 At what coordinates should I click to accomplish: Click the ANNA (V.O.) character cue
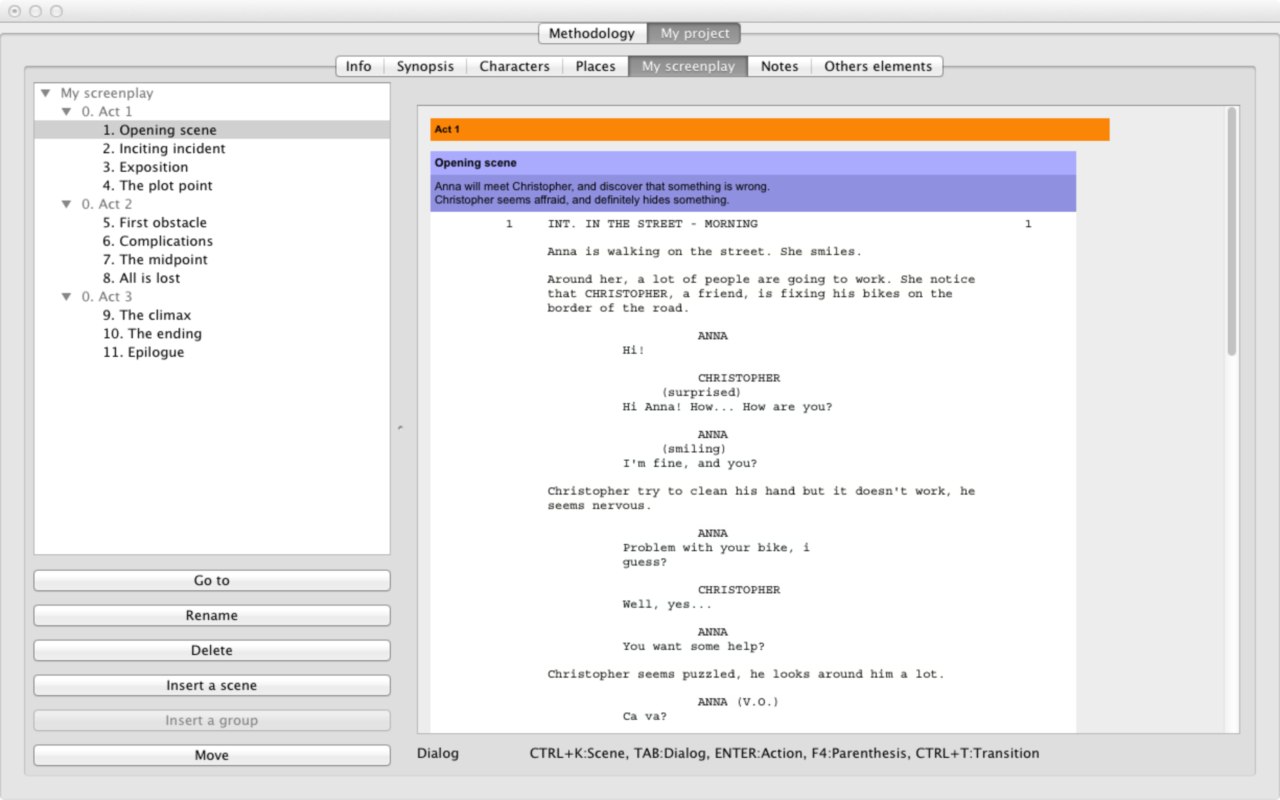coord(738,702)
